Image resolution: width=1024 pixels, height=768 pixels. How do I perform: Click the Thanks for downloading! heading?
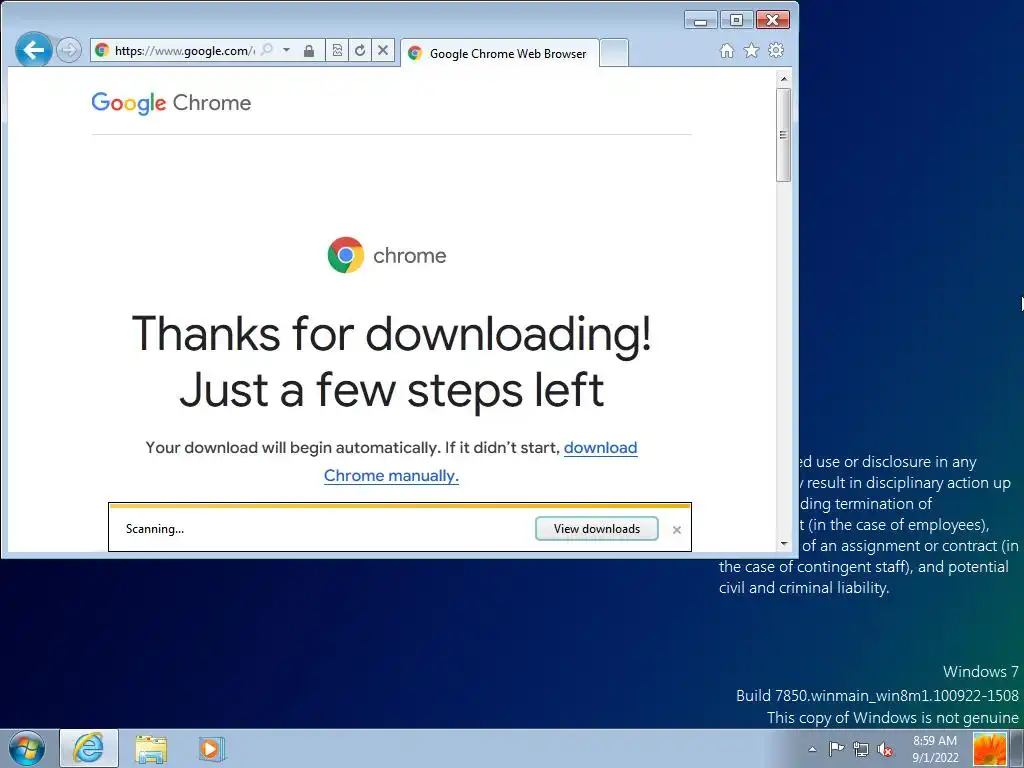[392, 333]
